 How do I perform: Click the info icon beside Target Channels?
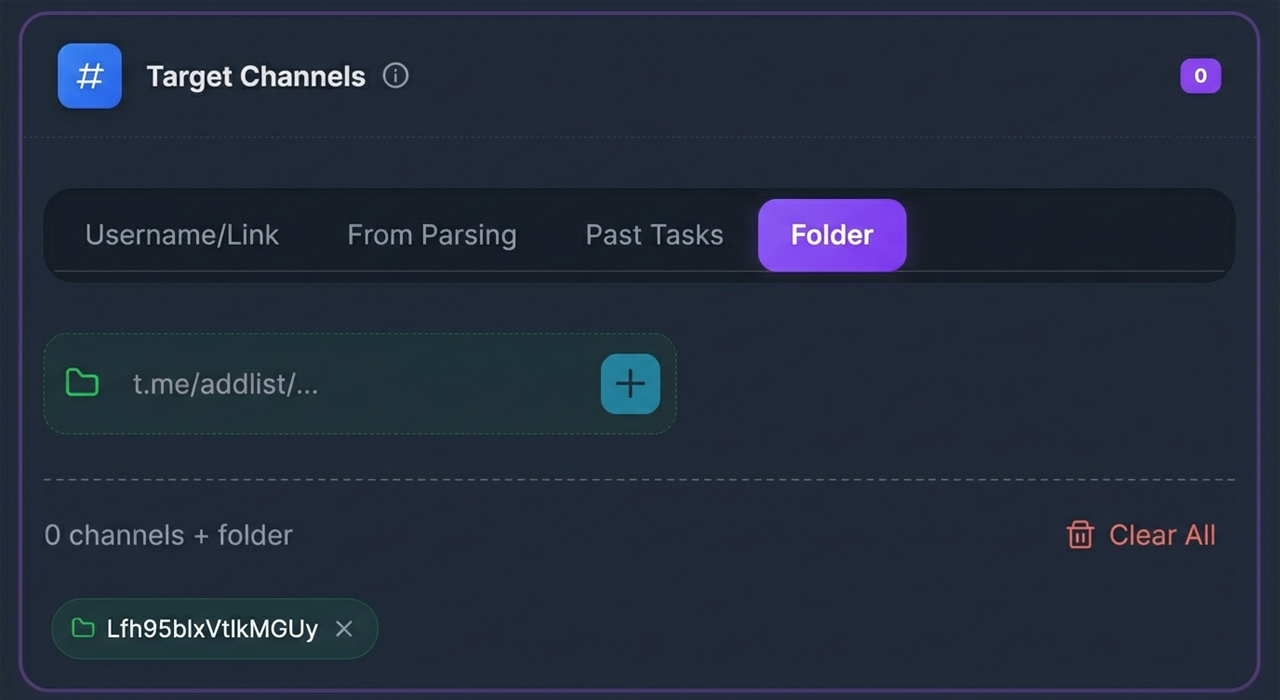(x=396, y=76)
